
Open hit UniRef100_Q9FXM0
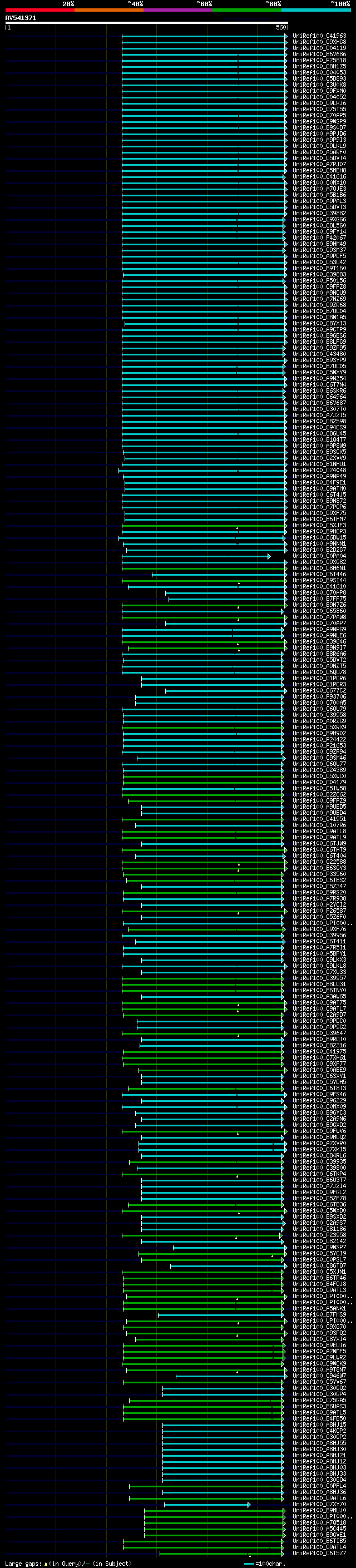click(319, 91)
